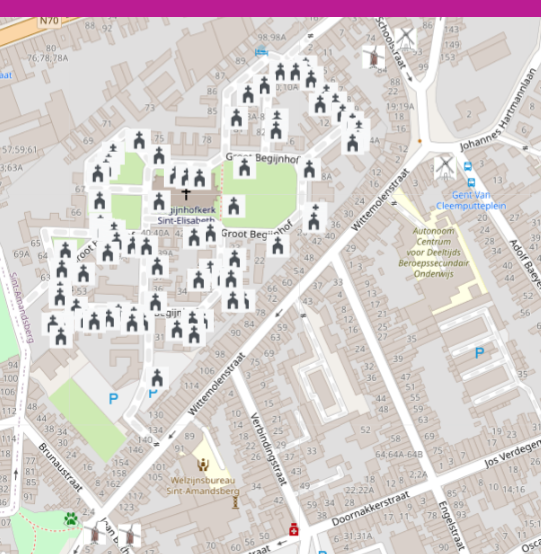This screenshot has height=554, width=541.
Task: Select the brown windmill marker near Schoolstraat
Action: (x=374, y=57)
